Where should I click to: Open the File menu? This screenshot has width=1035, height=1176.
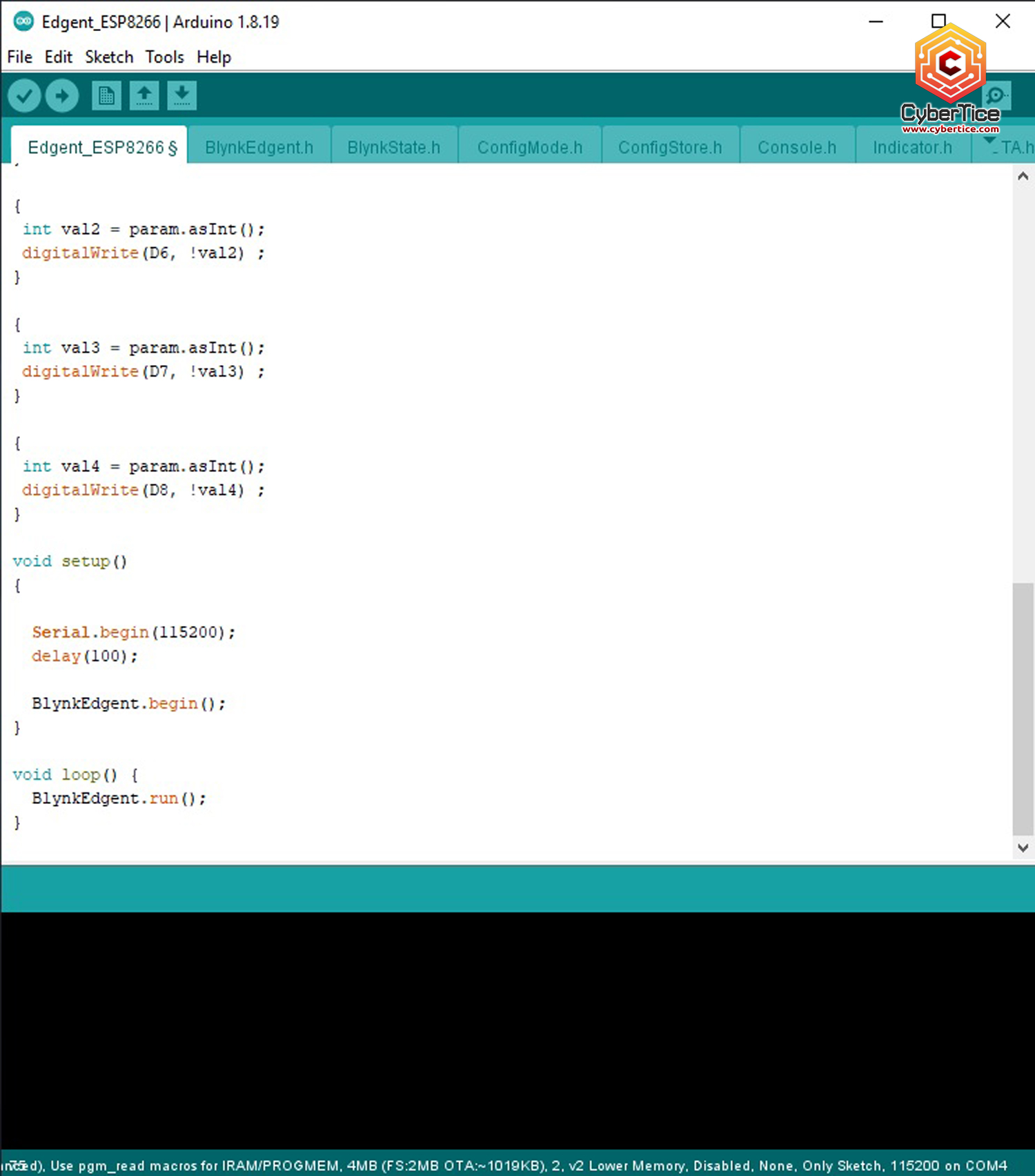(19, 57)
